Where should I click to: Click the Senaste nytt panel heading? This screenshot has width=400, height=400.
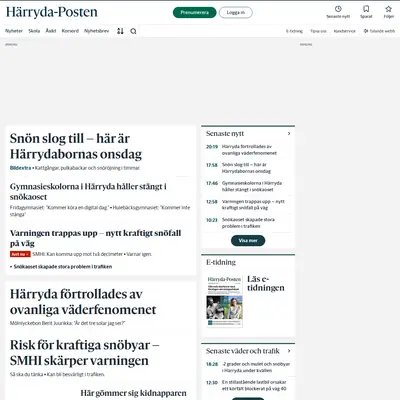click(x=225, y=133)
